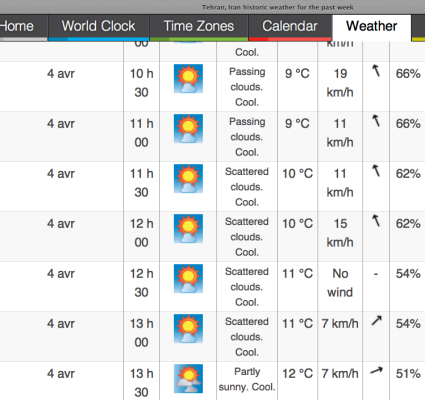Open the World Clock tab
The height and width of the screenshot is (400, 425).
(99, 26)
